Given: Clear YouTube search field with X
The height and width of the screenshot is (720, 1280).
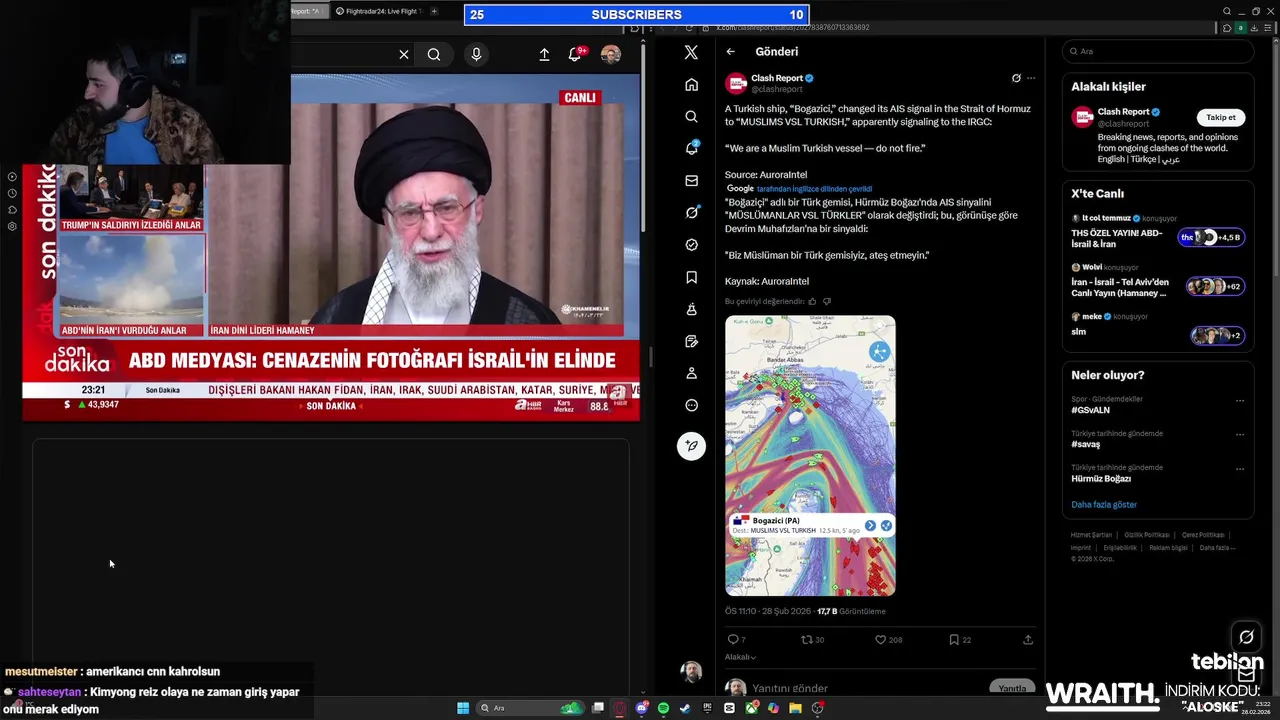Looking at the screenshot, I should pos(404,55).
